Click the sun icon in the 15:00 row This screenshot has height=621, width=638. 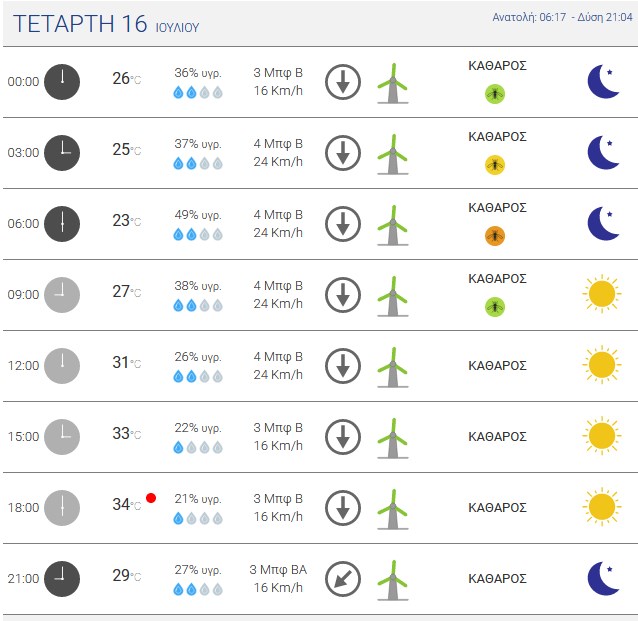(602, 435)
